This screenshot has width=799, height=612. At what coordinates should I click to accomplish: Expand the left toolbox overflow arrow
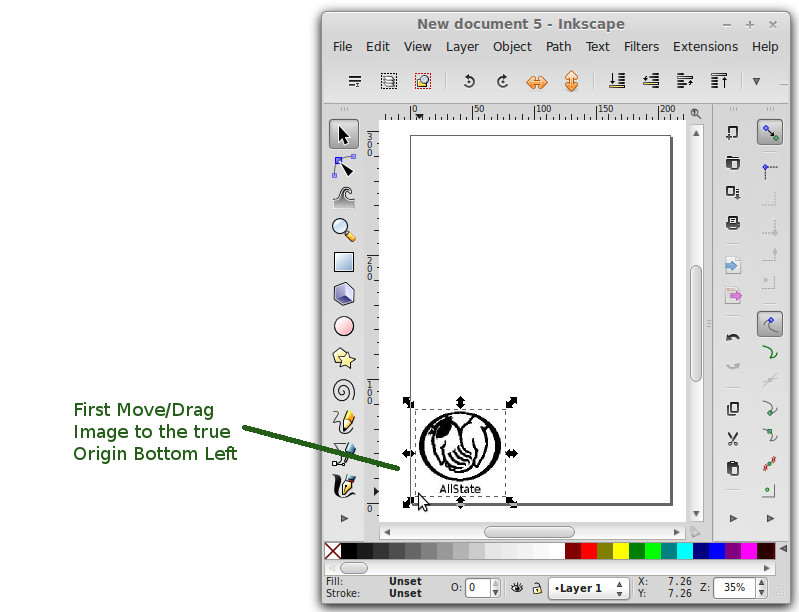(344, 518)
